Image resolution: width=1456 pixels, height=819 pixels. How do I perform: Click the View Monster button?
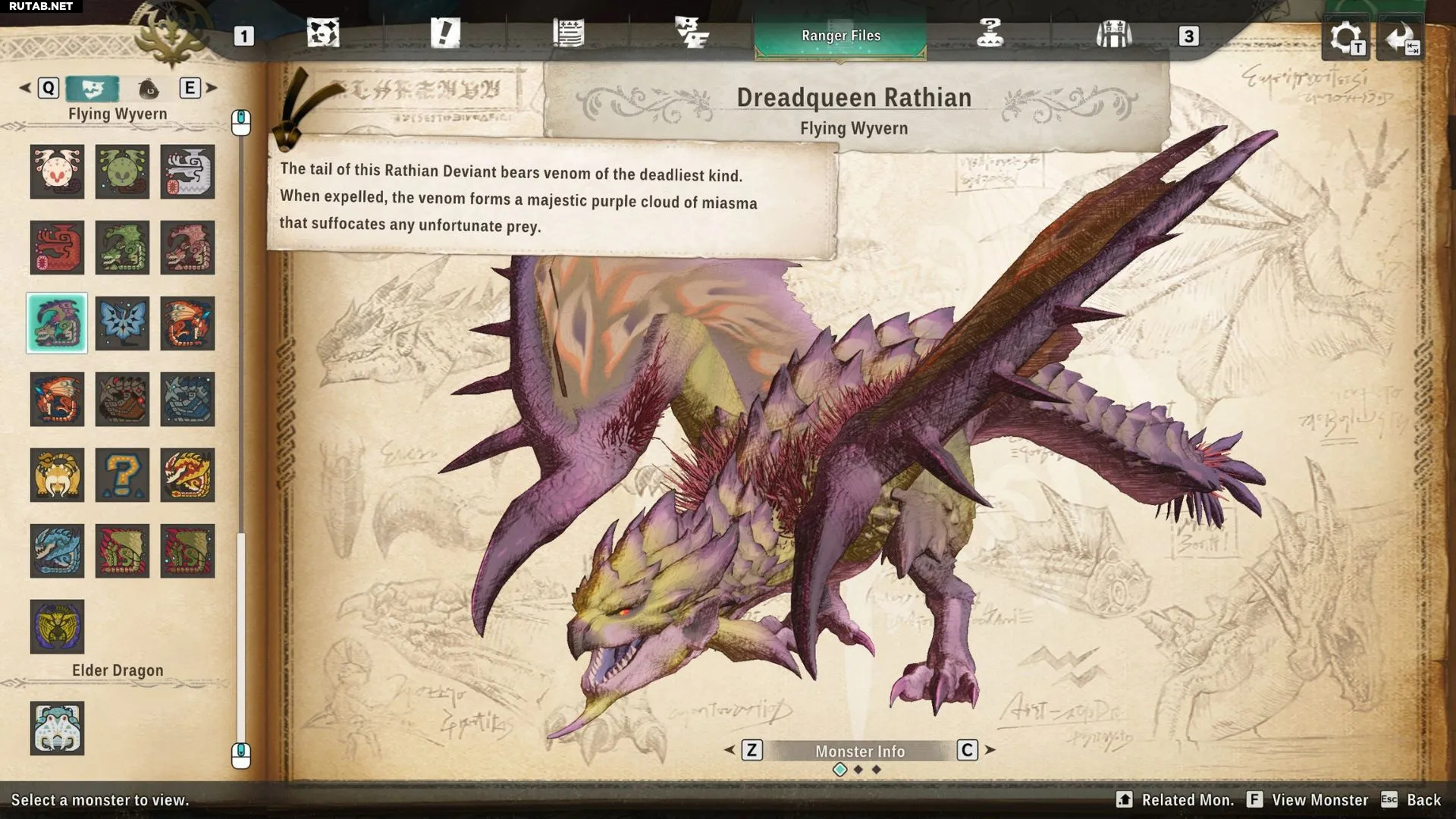click(x=1308, y=800)
